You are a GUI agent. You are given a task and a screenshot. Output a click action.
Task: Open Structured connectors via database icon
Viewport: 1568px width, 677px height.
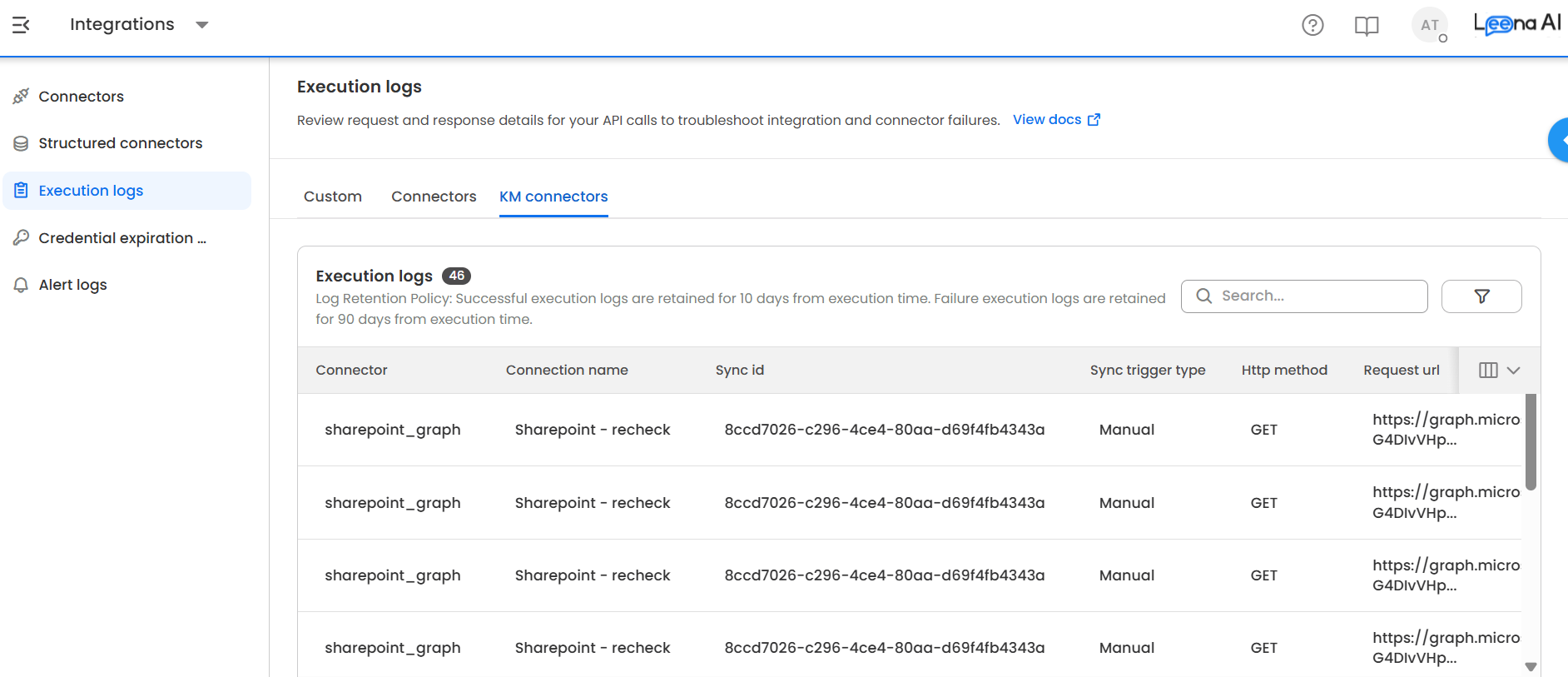(21, 143)
